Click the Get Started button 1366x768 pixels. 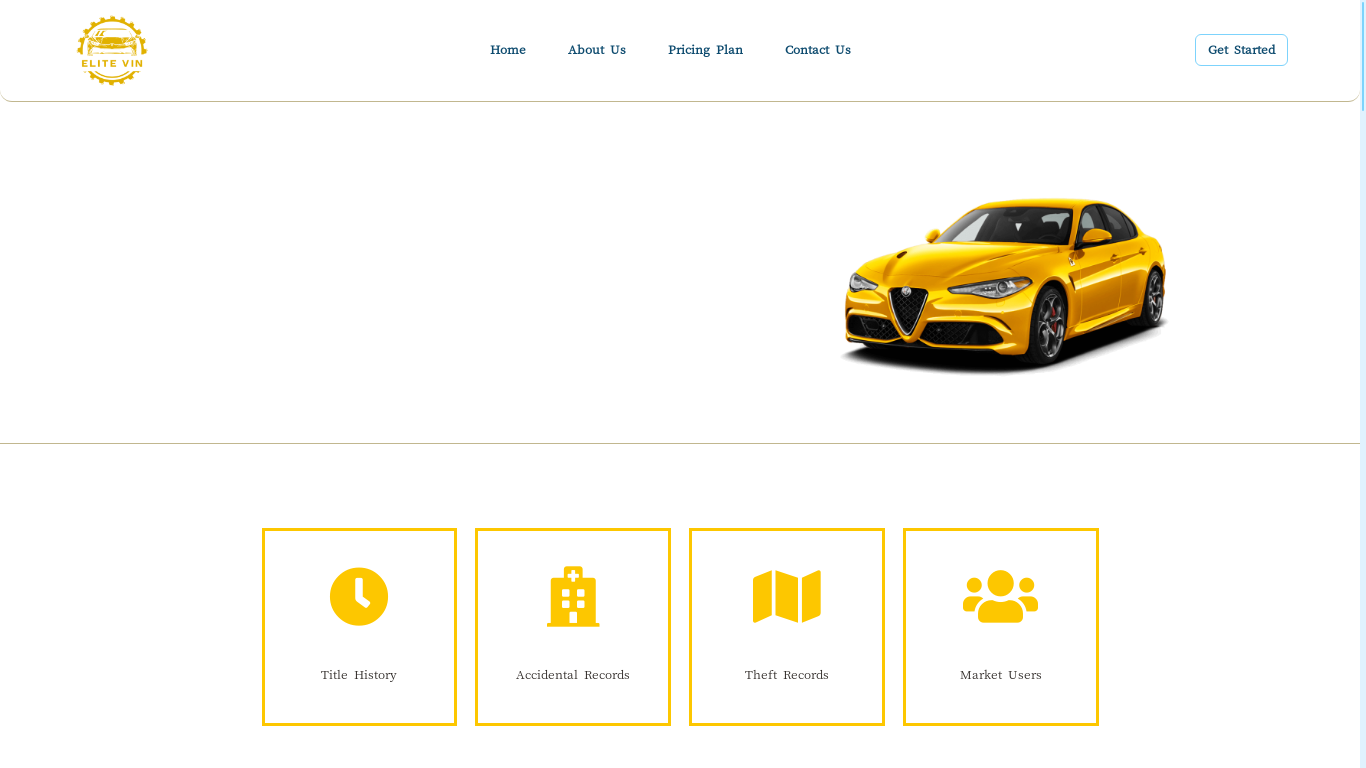(1241, 50)
